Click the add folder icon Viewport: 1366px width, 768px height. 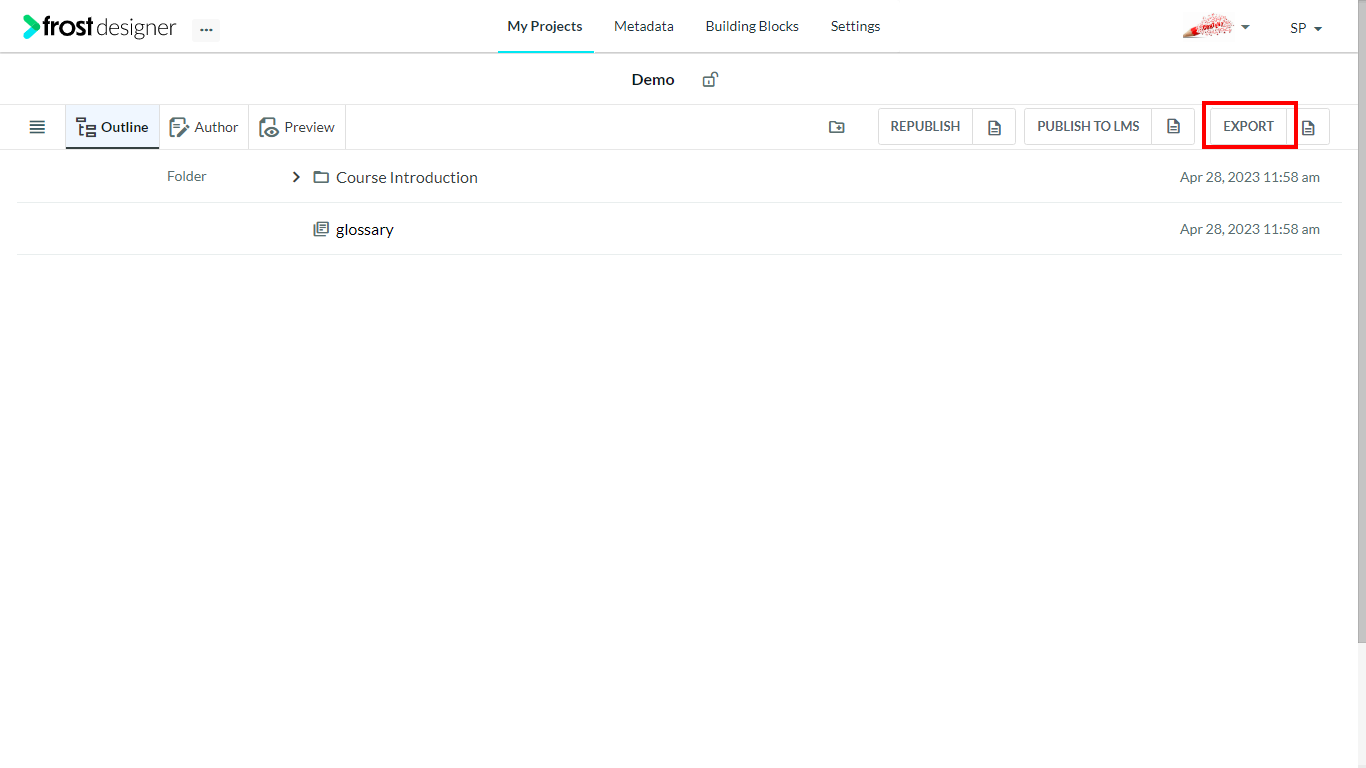pos(837,127)
